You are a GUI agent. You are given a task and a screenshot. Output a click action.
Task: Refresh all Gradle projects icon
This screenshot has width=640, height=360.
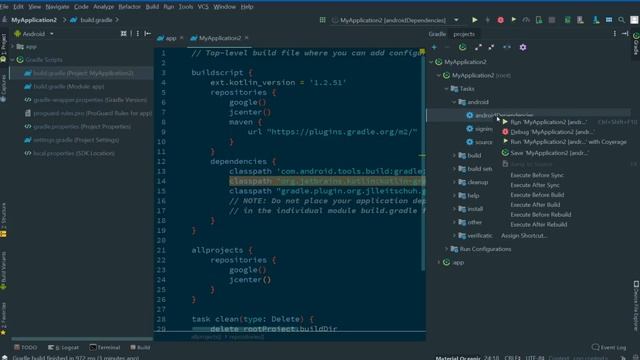point(462,47)
